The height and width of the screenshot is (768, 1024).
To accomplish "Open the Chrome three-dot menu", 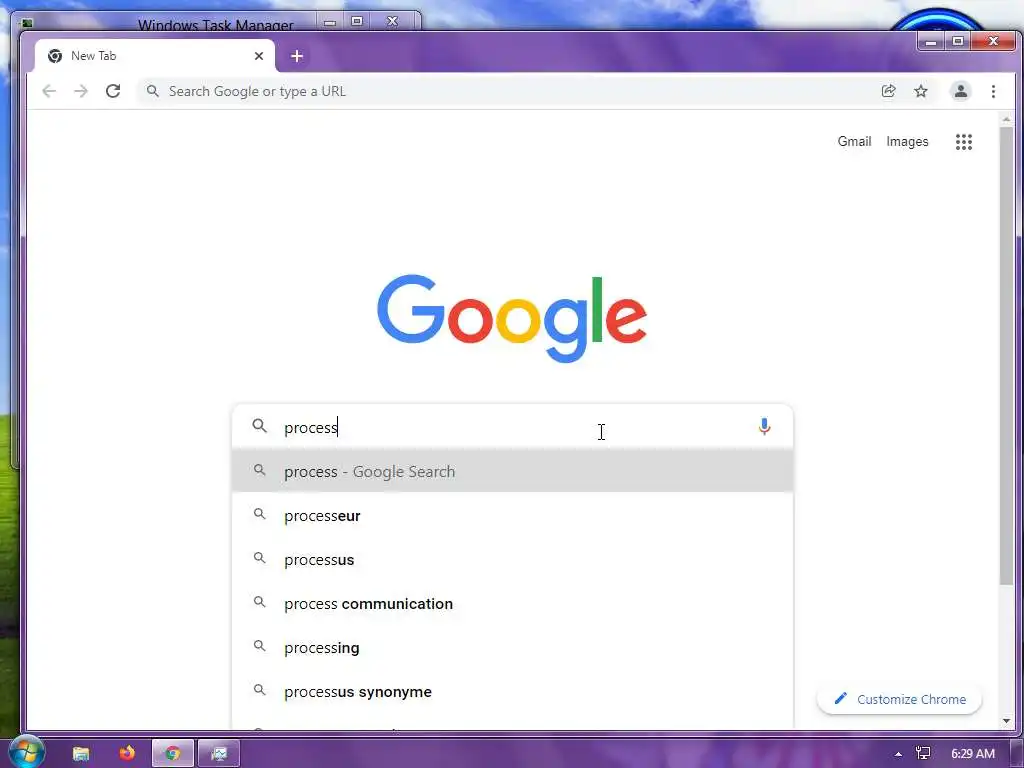I will (993, 91).
